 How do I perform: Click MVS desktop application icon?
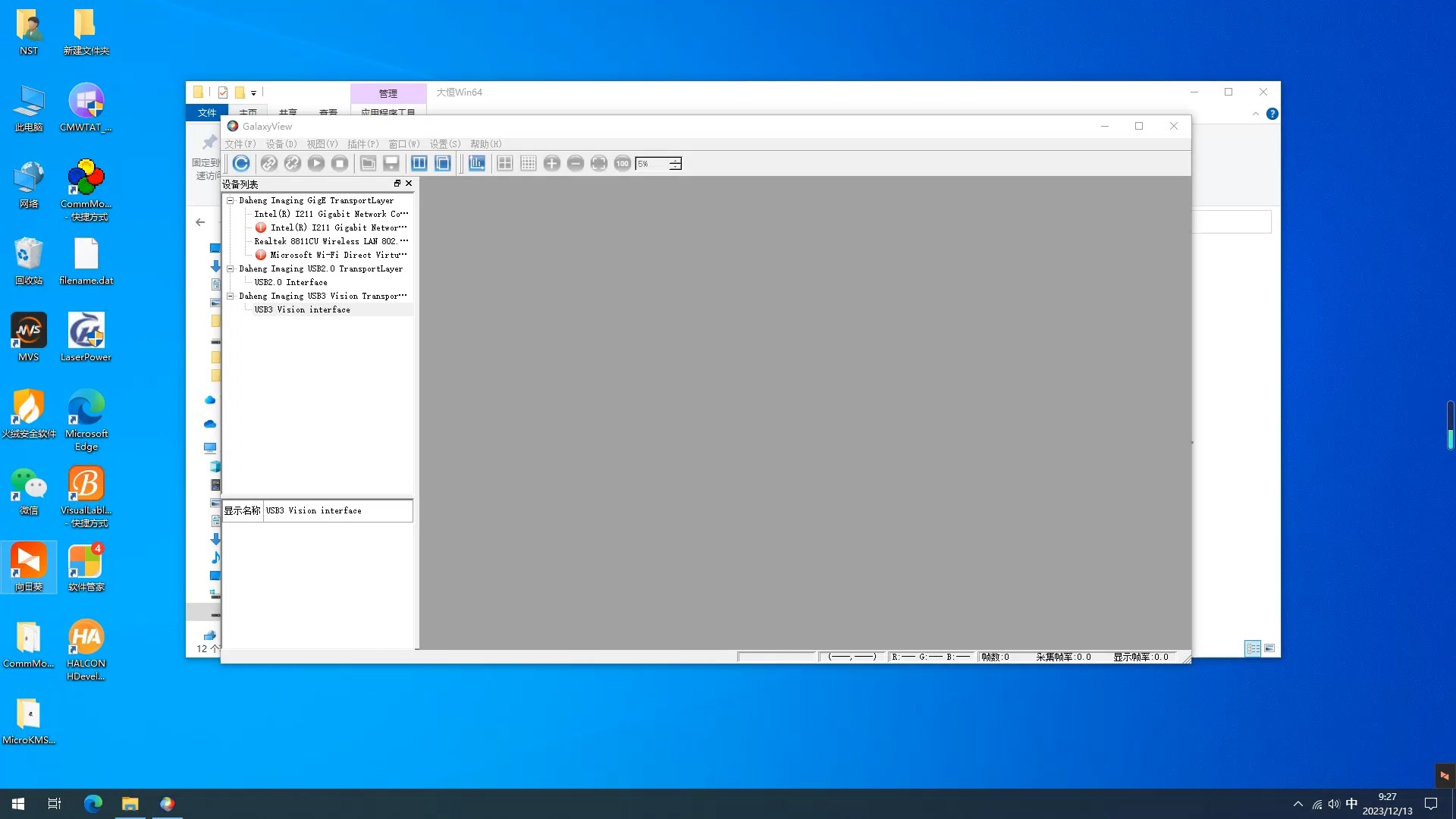point(28,331)
